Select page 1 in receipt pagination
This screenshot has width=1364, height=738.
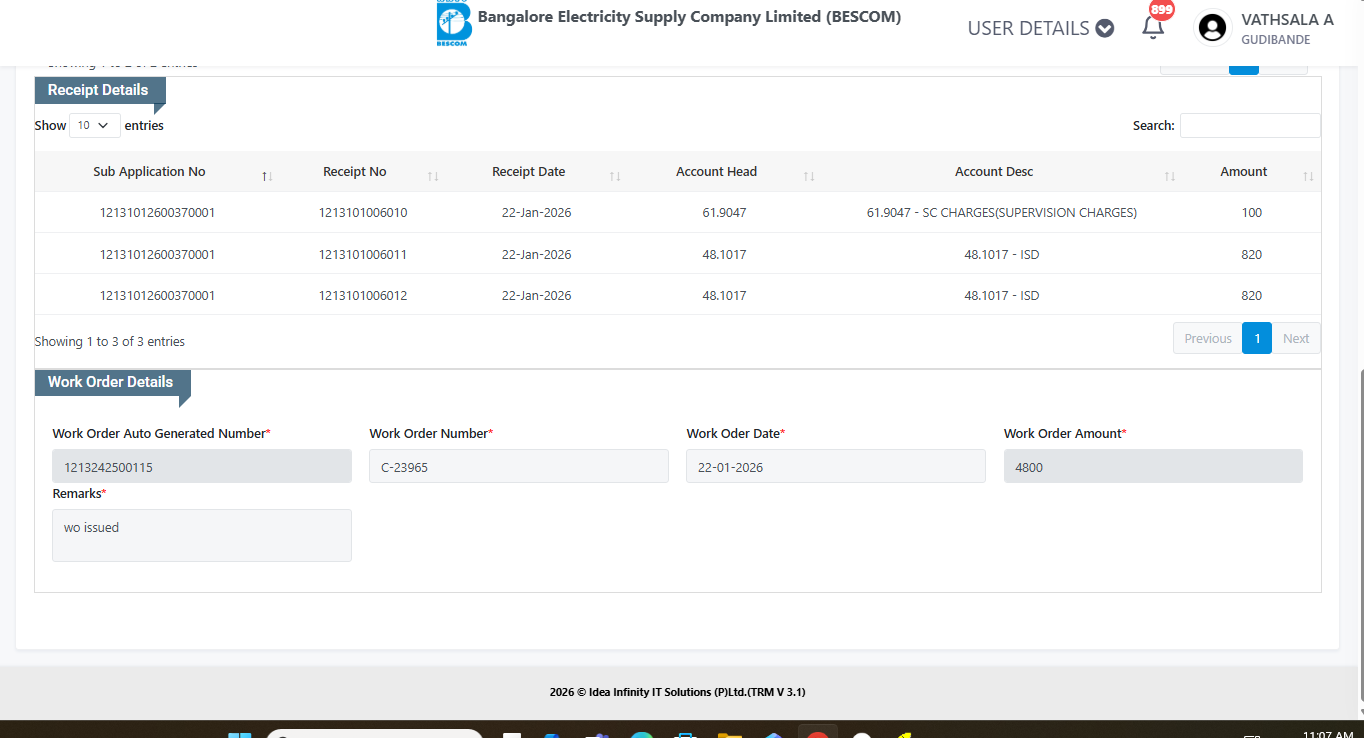tap(1256, 339)
